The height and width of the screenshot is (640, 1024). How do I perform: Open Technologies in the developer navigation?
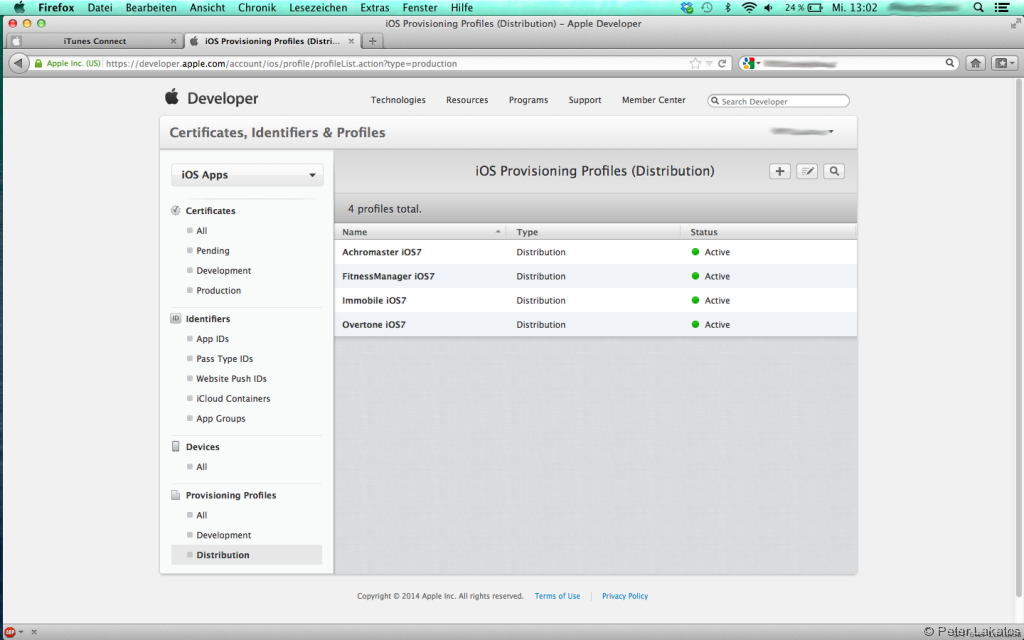click(x=398, y=100)
